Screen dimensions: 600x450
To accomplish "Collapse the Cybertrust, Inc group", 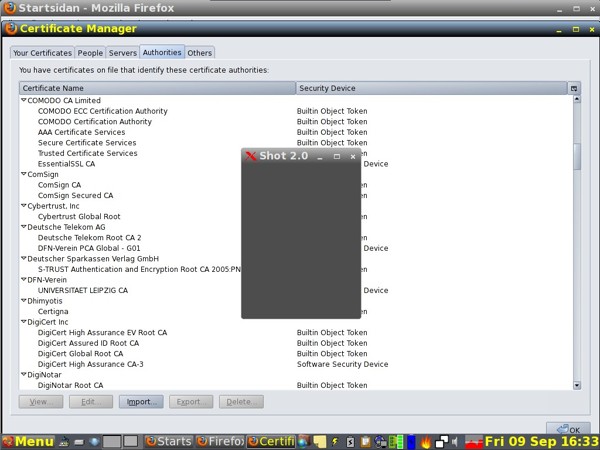I will [24, 205].
